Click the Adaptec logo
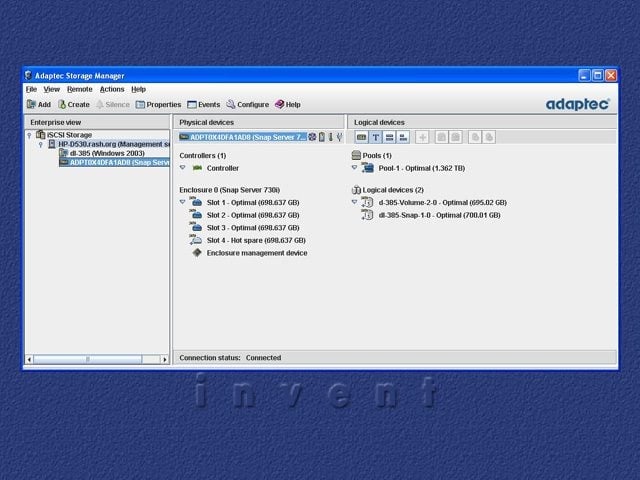The image size is (640, 480). (578, 104)
